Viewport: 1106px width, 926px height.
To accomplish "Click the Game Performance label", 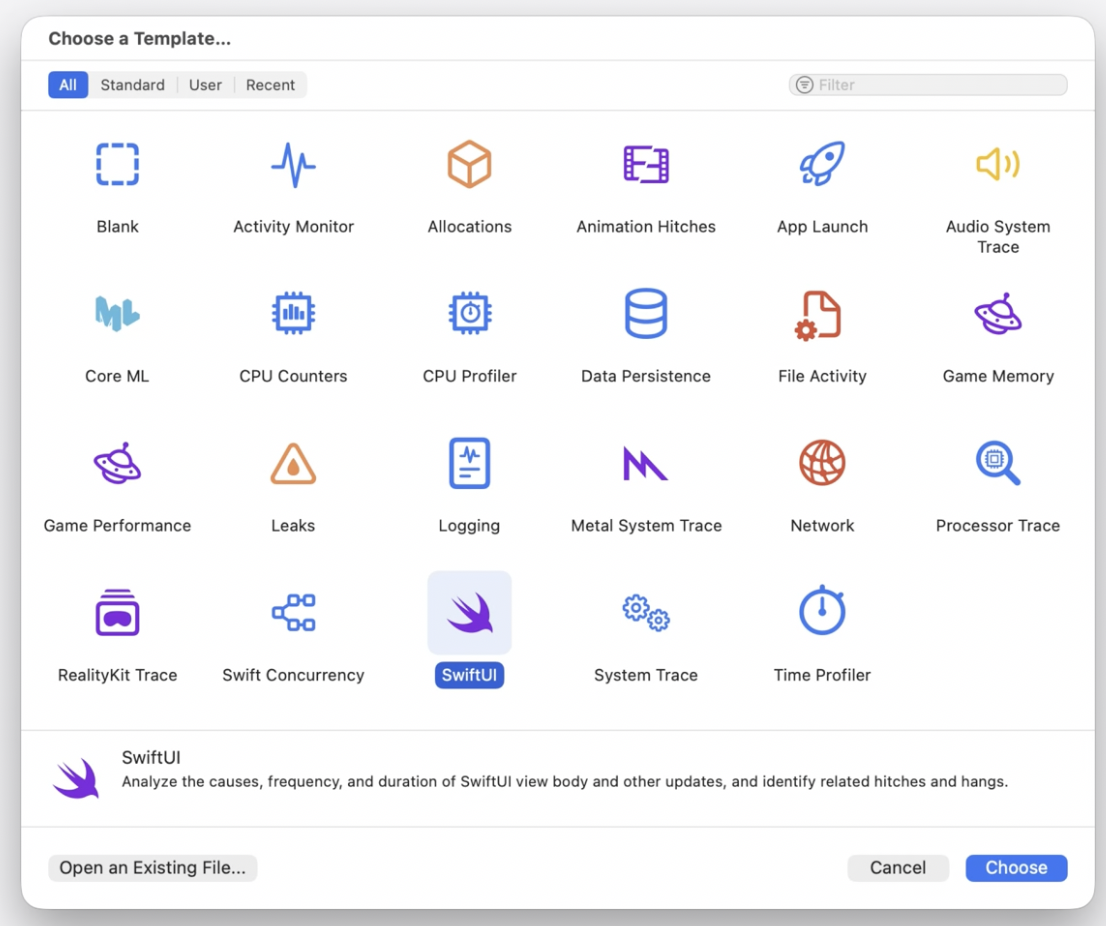I will click(x=117, y=525).
